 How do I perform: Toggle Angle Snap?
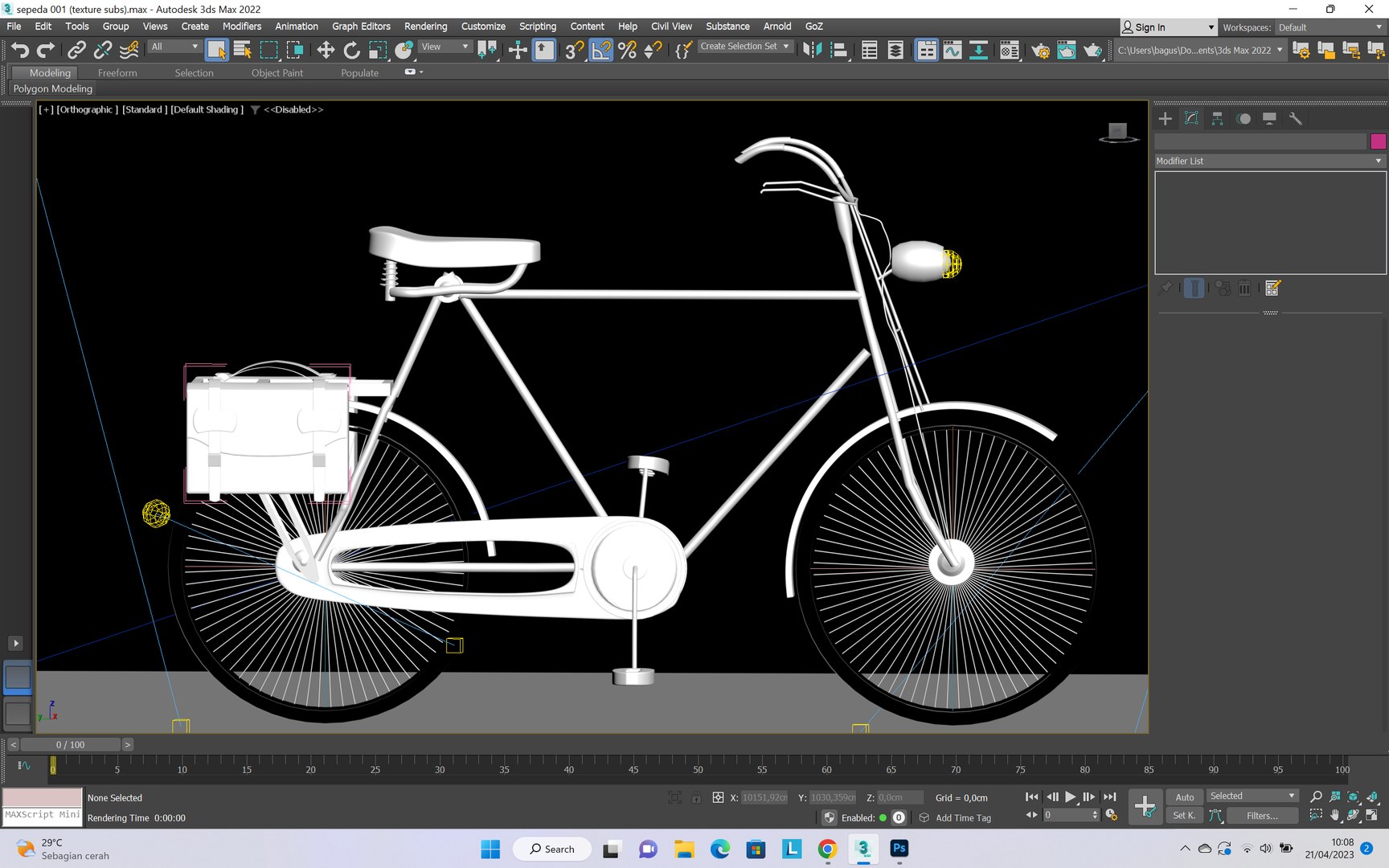tap(600, 50)
